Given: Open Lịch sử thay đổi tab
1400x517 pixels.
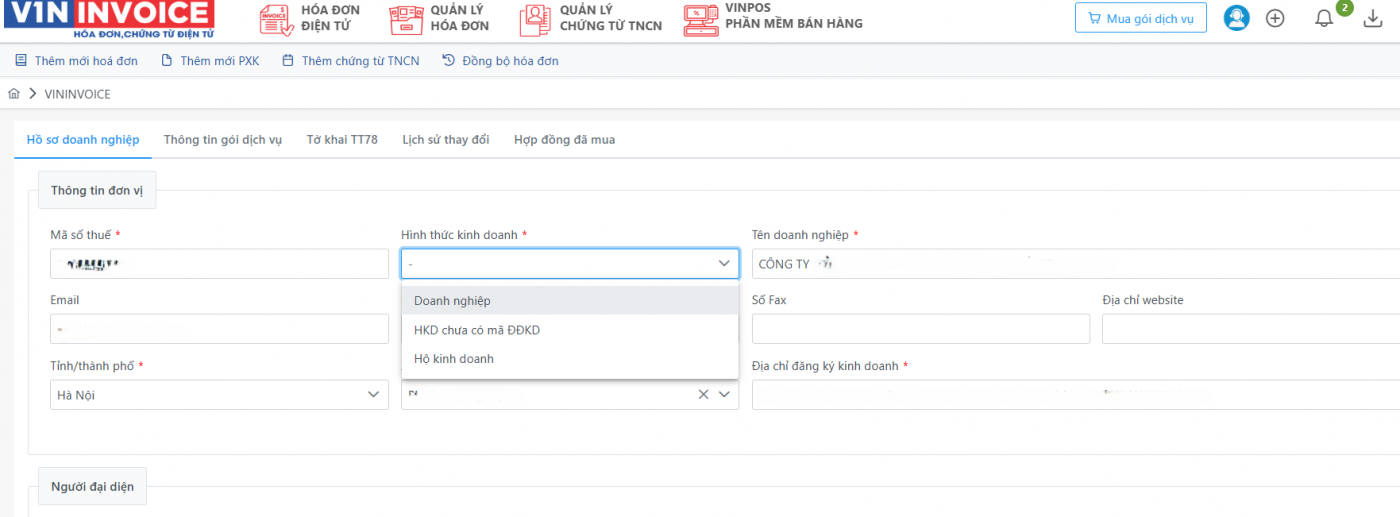Looking at the screenshot, I should [x=446, y=140].
